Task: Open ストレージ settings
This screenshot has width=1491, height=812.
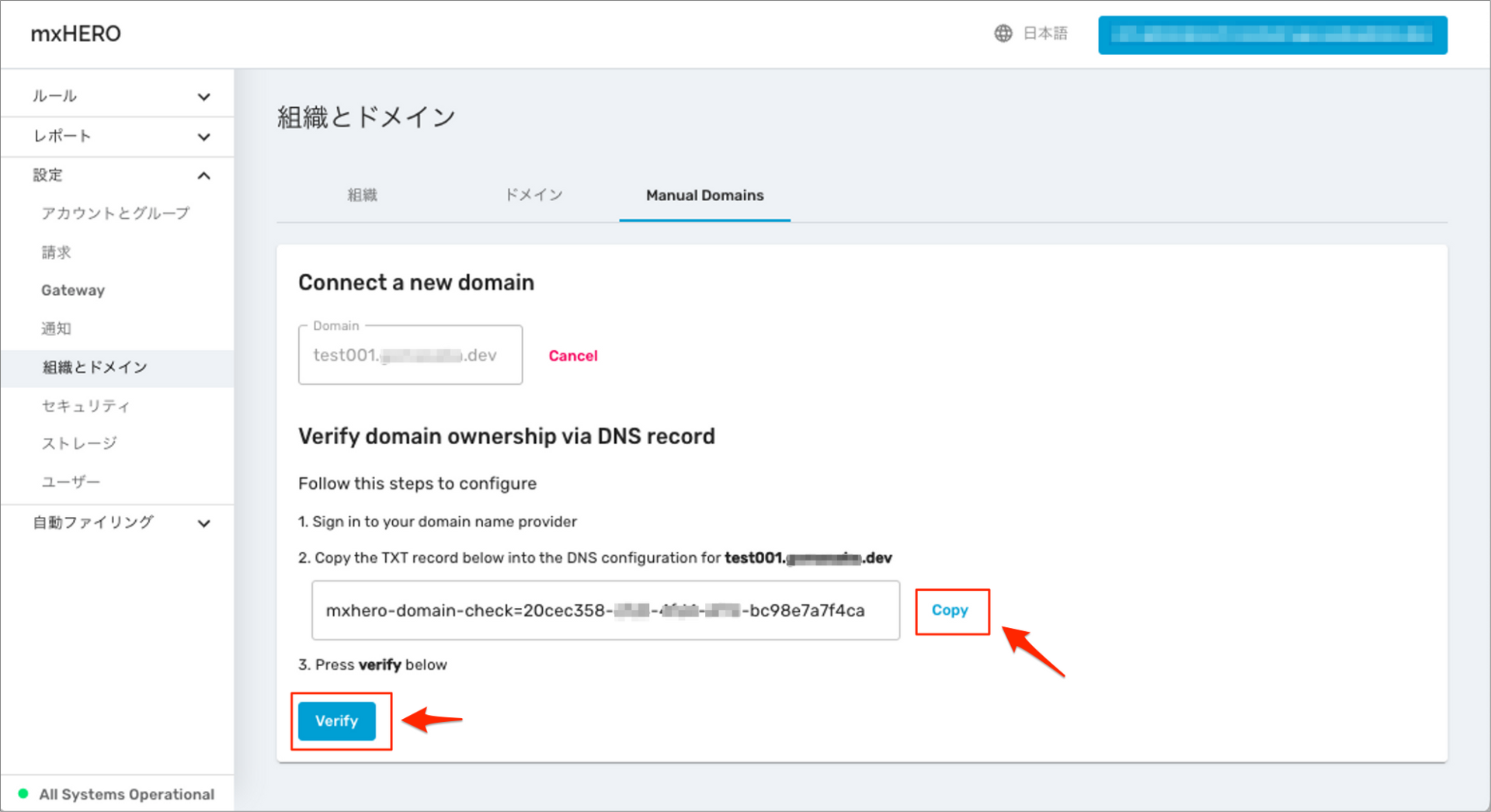Action: pyautogui.click(x=80, y=442)
